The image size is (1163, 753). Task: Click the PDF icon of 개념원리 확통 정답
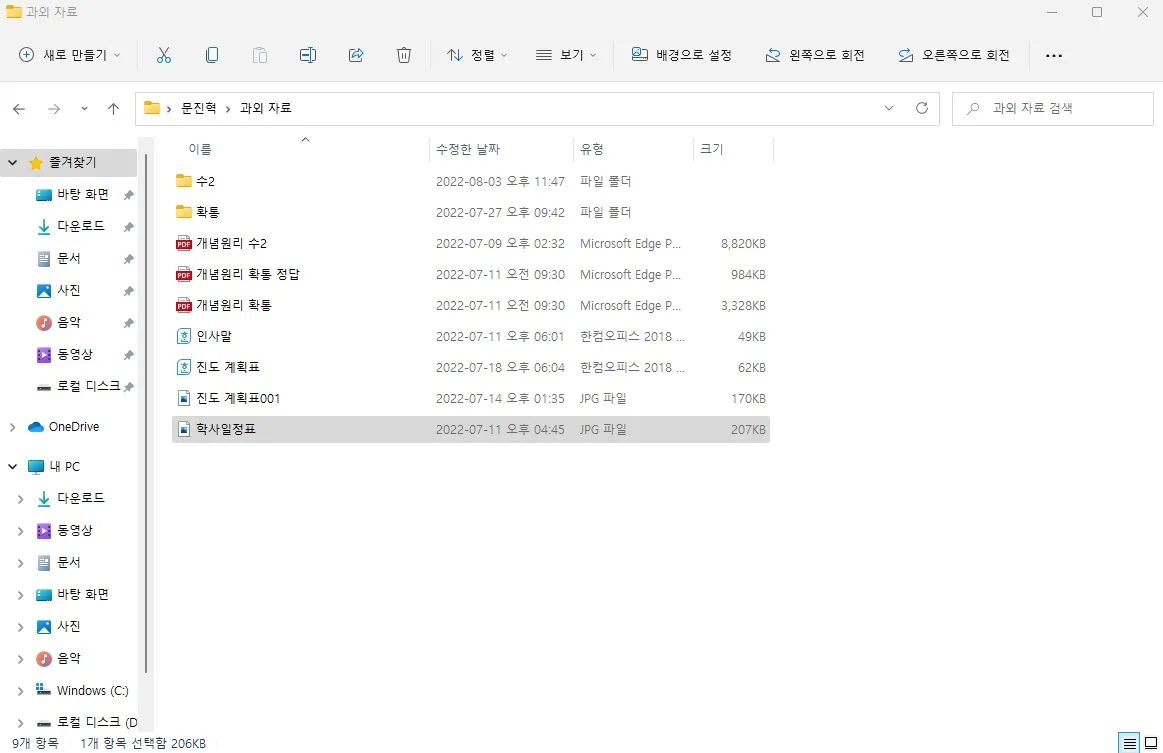click(x=184, y=274)
